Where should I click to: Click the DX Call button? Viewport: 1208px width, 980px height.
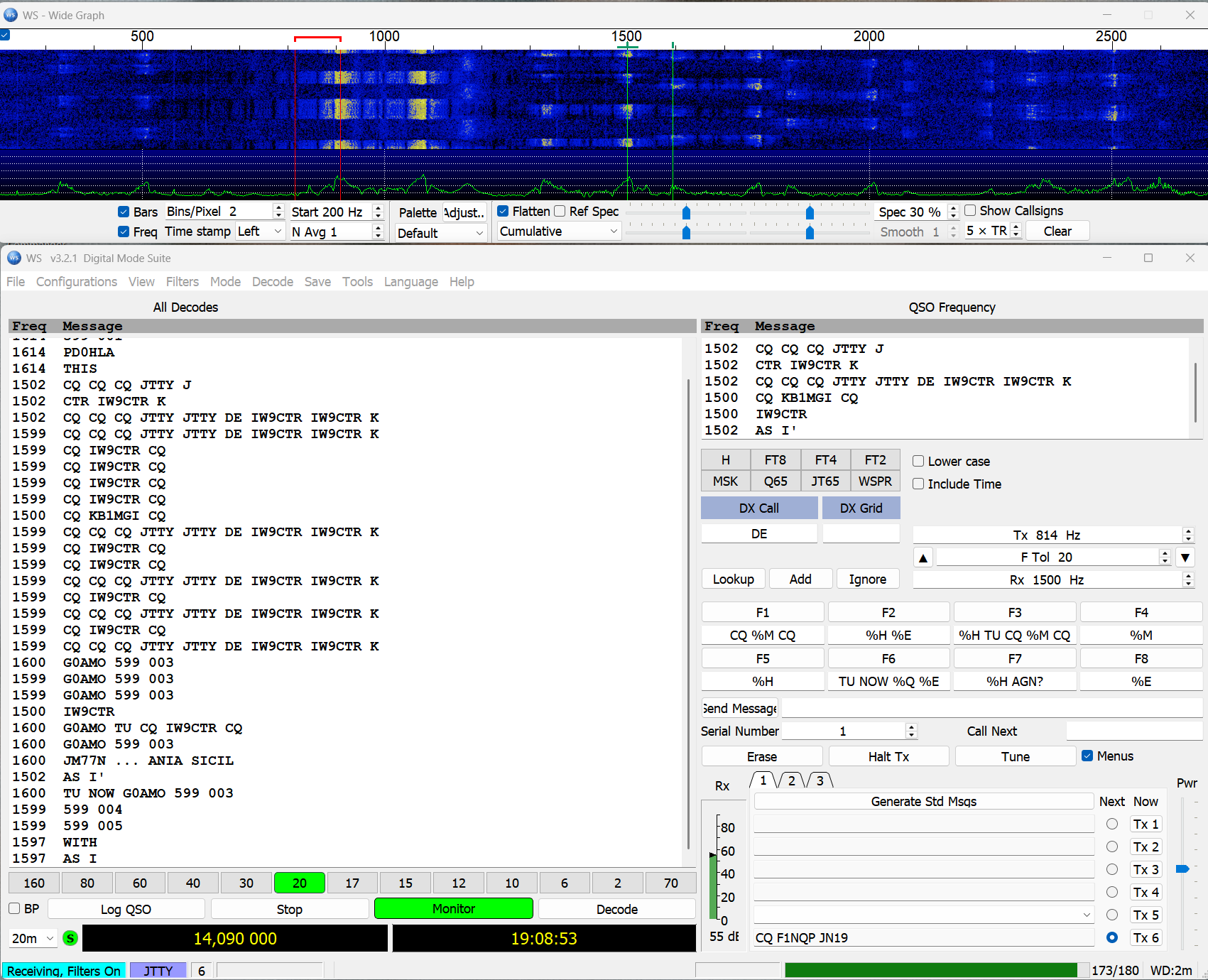759,508
